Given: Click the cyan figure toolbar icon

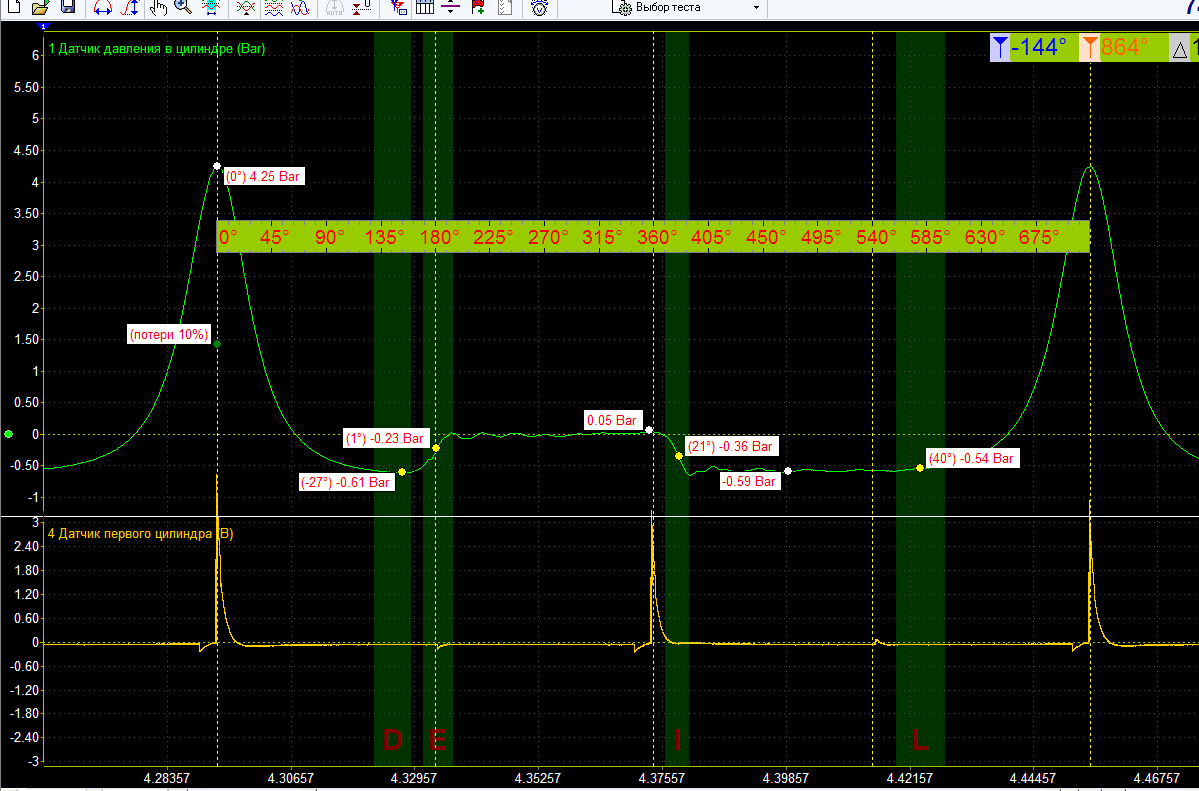Looking at the screenshot, I should (213, 8).
